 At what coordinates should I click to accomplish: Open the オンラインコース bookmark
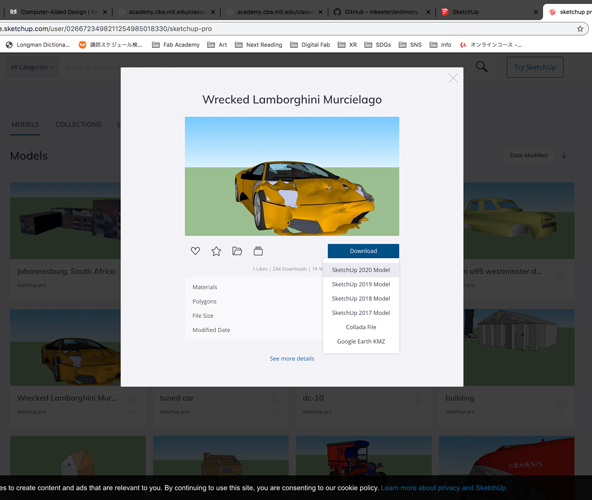pos(491,45)
